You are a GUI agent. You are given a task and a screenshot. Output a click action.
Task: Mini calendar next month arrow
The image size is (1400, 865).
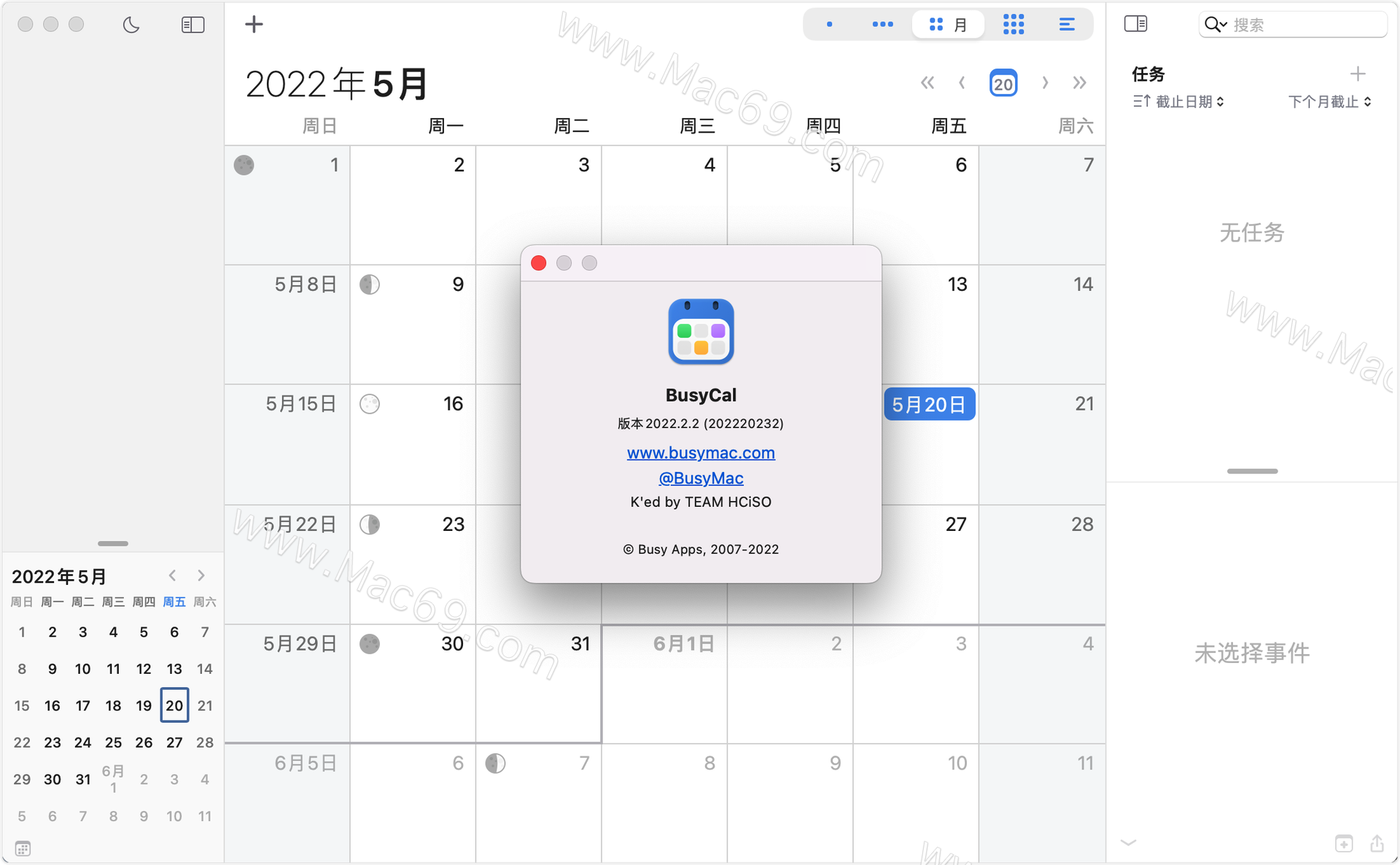pyautogui.click(x=201, y=575)
